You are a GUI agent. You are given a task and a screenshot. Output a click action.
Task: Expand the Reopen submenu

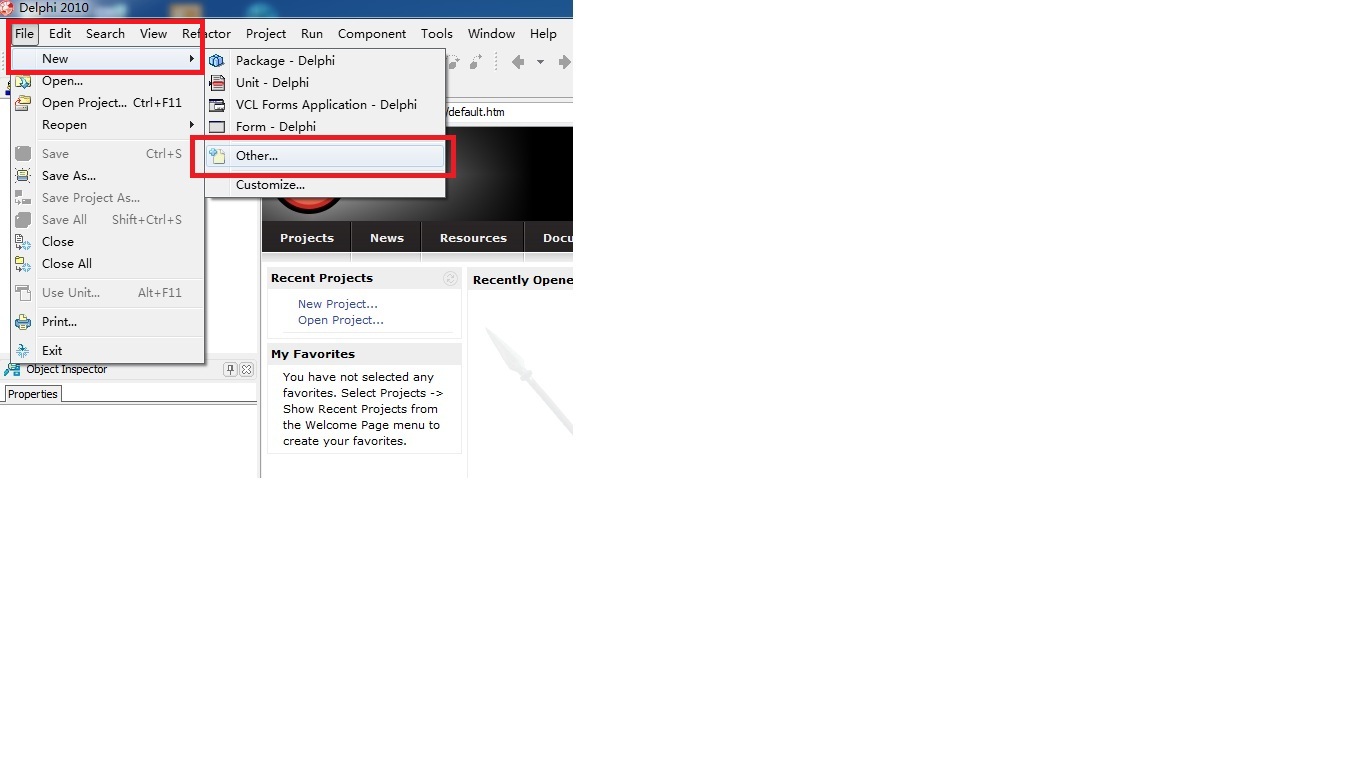(x=107, y=125)
